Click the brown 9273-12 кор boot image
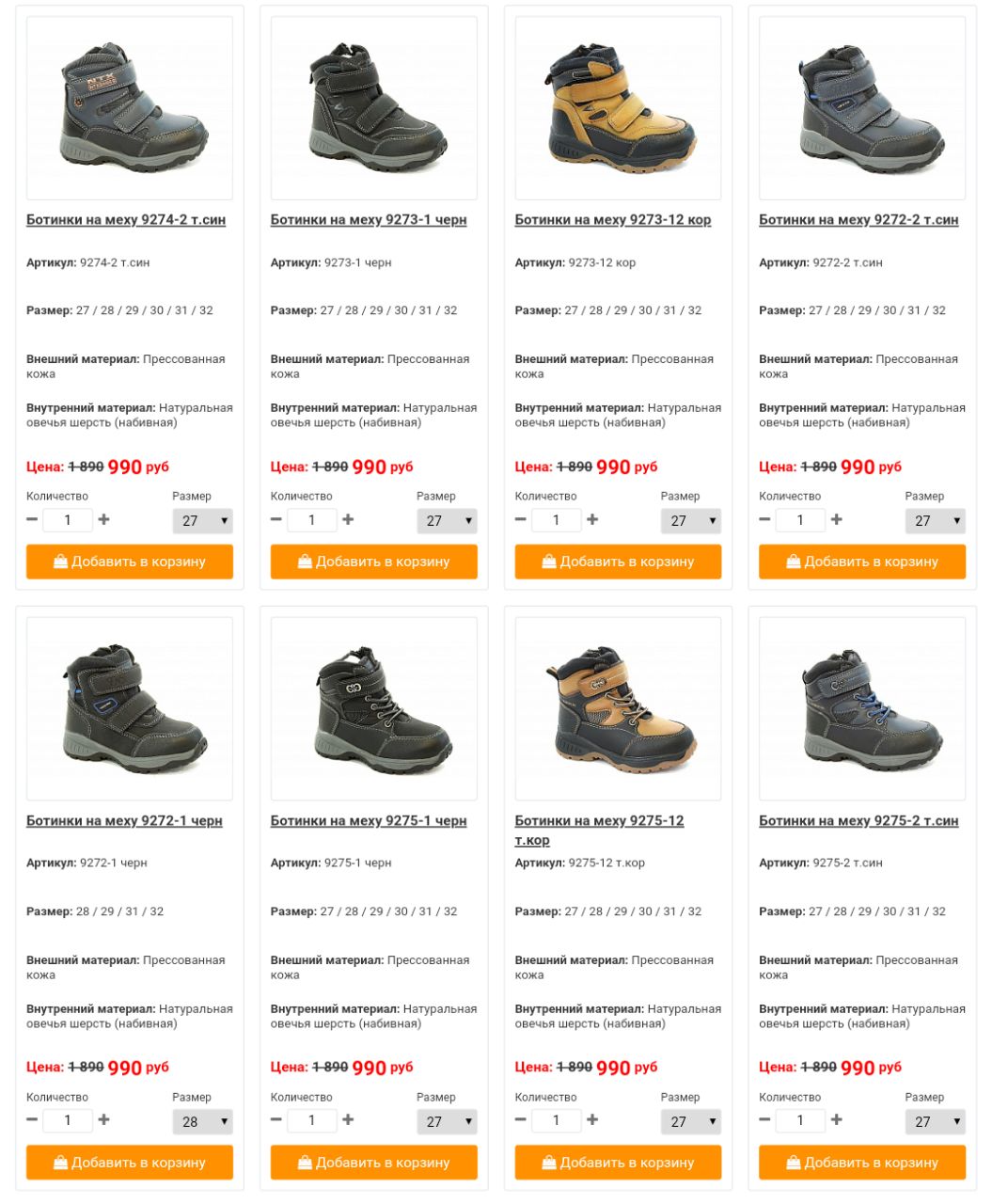 tap(618, 108)
